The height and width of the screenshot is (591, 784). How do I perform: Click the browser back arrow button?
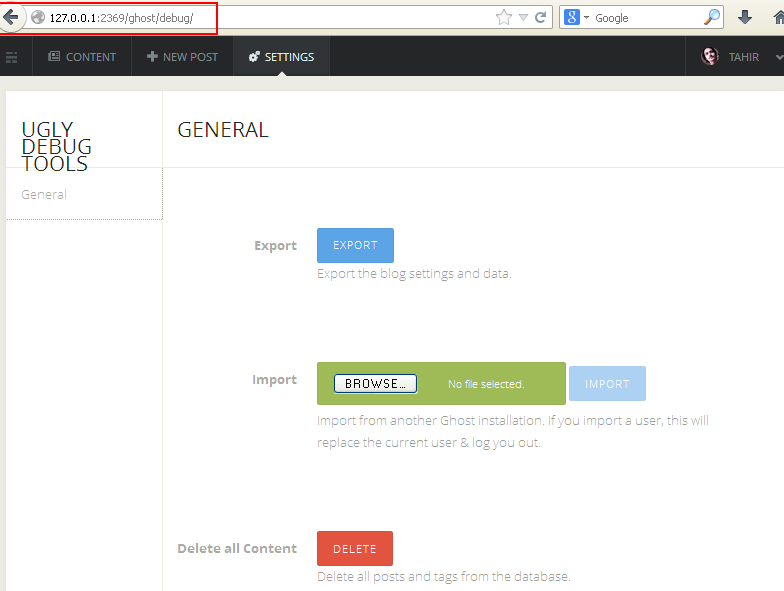point(11,17)
